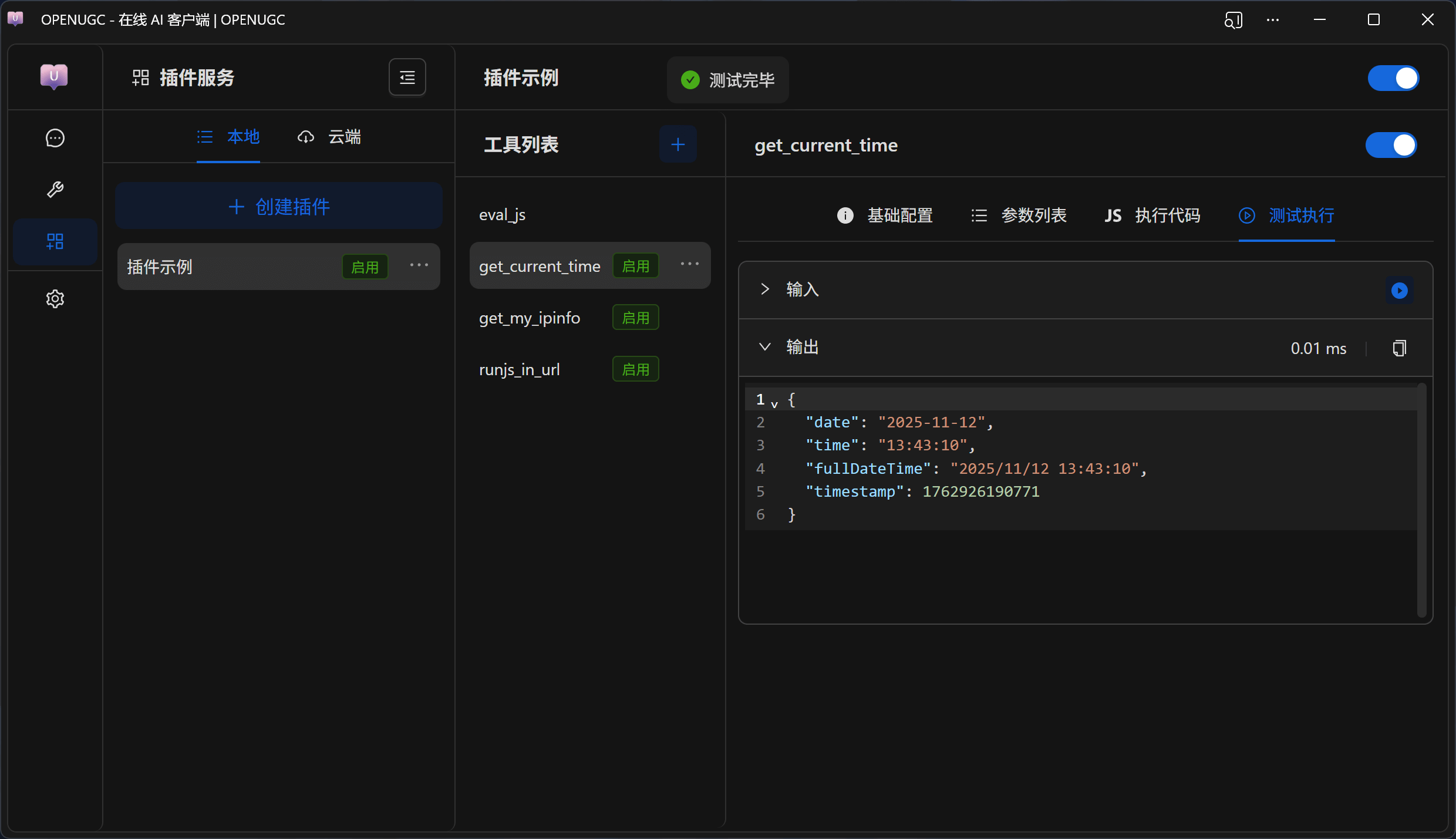Collapse the 输出 section

pyautogui.click(x=764, y=347)
